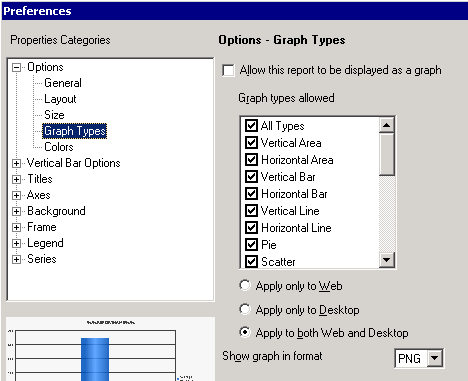The image size is (468, 381).
Task: Choose Apply only to Web
Action: click(x=245, y=285)
